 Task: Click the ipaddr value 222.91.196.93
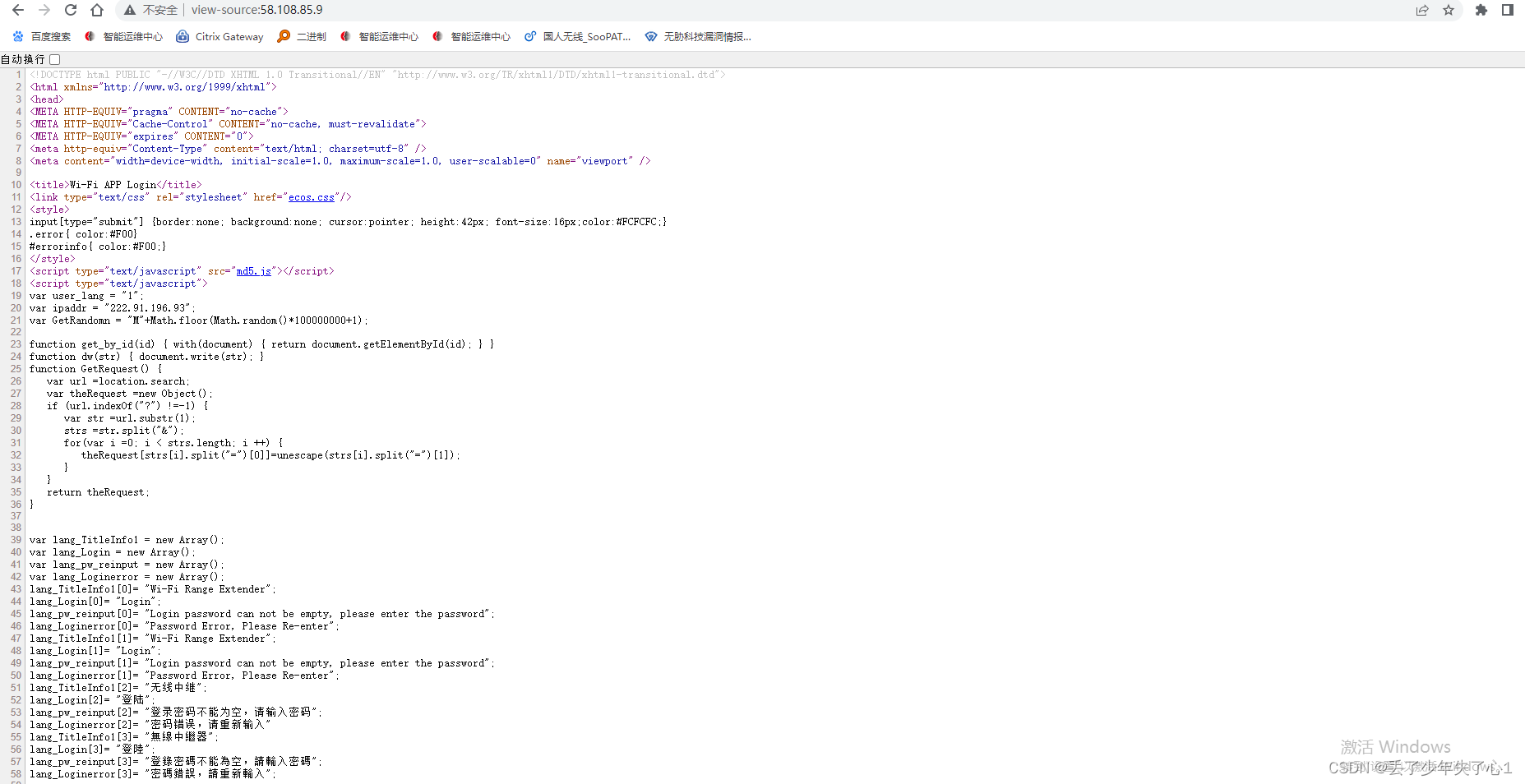pos(150,308)
